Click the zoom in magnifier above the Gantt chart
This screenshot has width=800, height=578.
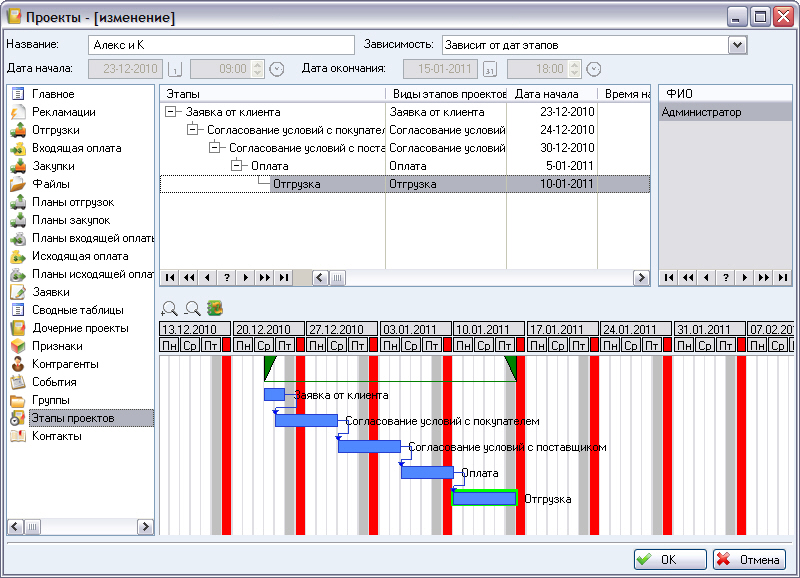coord(169,309)
